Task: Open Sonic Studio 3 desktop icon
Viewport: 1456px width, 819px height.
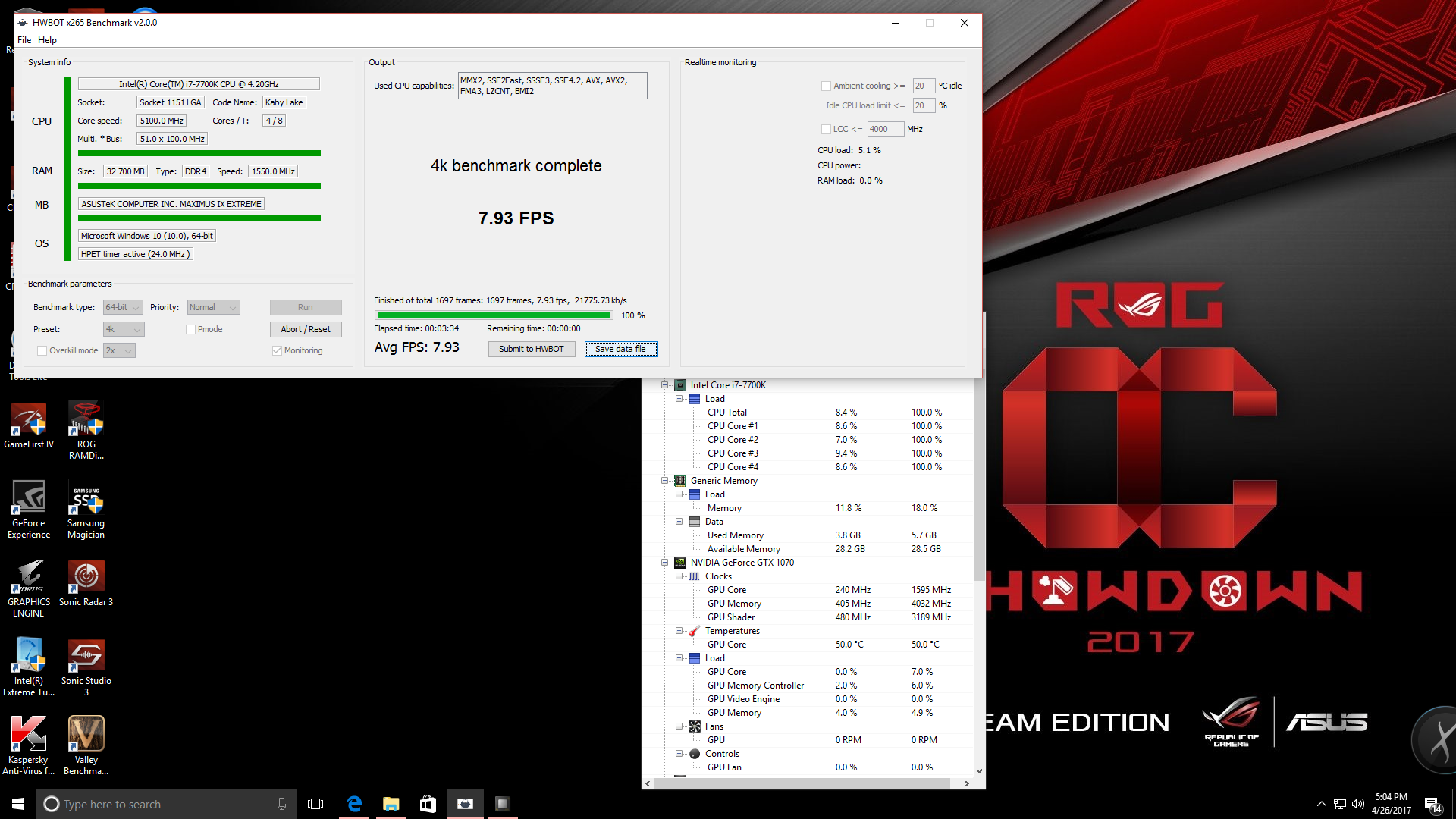Action: (86, 667)
